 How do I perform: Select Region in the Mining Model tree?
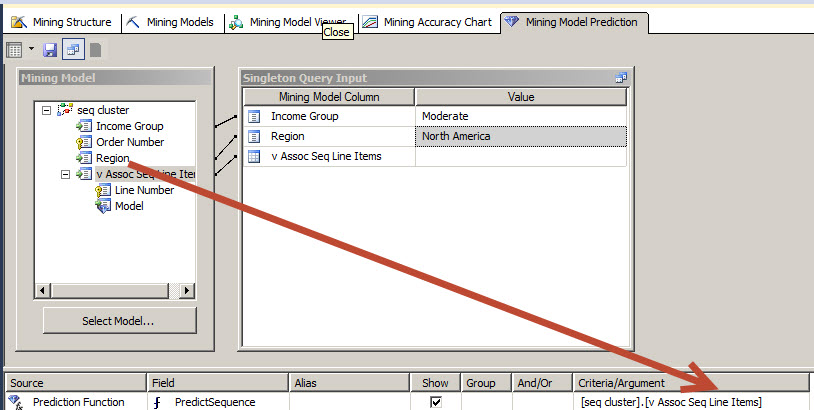(112, 158)
